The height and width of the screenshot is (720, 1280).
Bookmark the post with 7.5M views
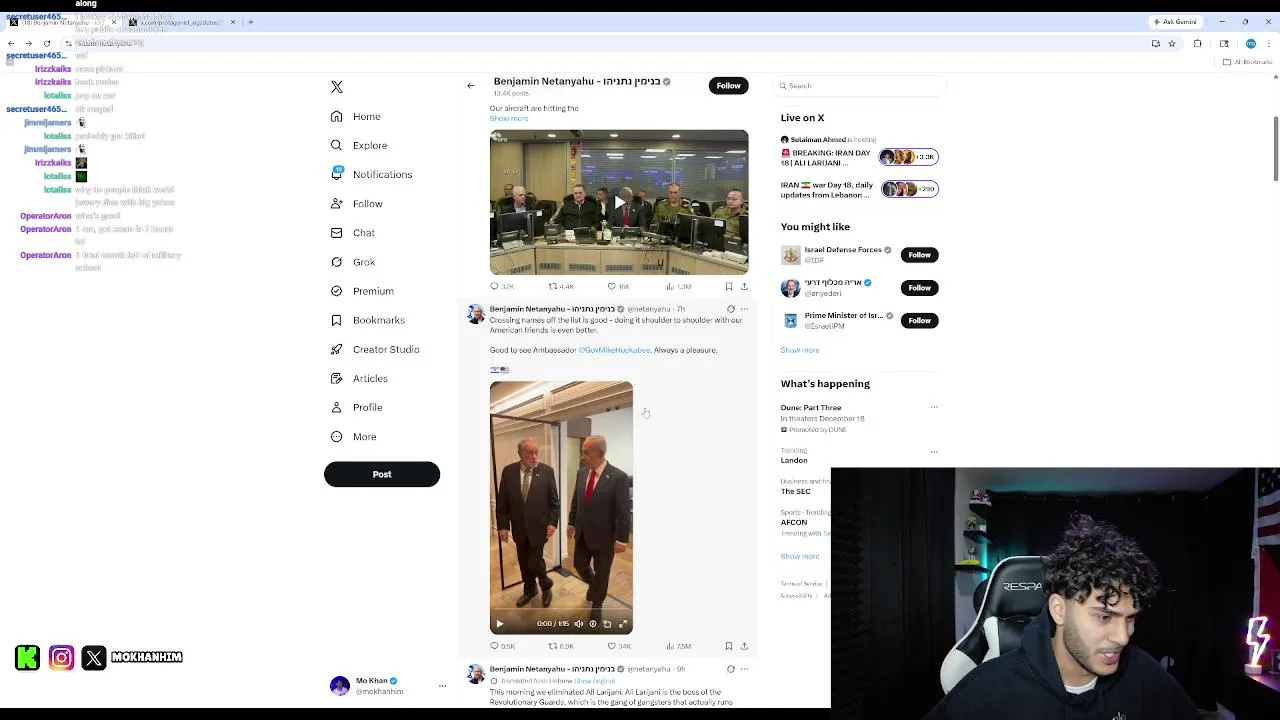[x=728, y=646]
